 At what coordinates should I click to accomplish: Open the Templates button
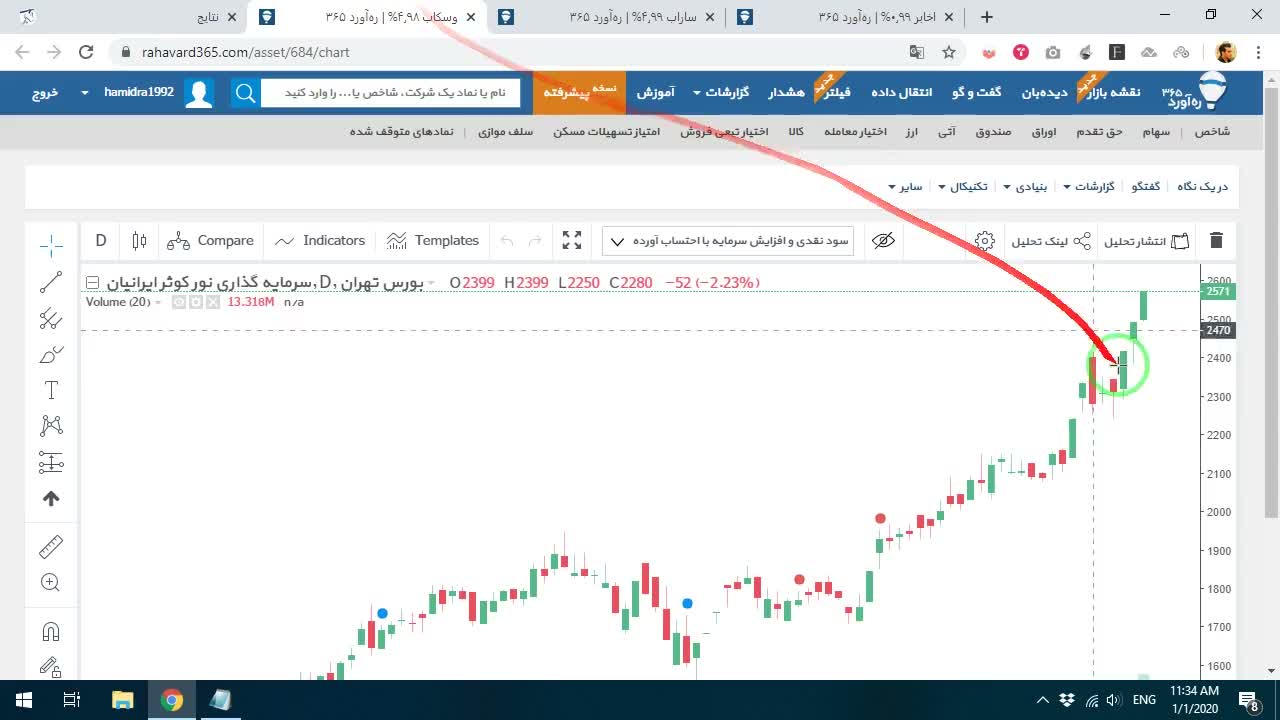click(433, 241)
